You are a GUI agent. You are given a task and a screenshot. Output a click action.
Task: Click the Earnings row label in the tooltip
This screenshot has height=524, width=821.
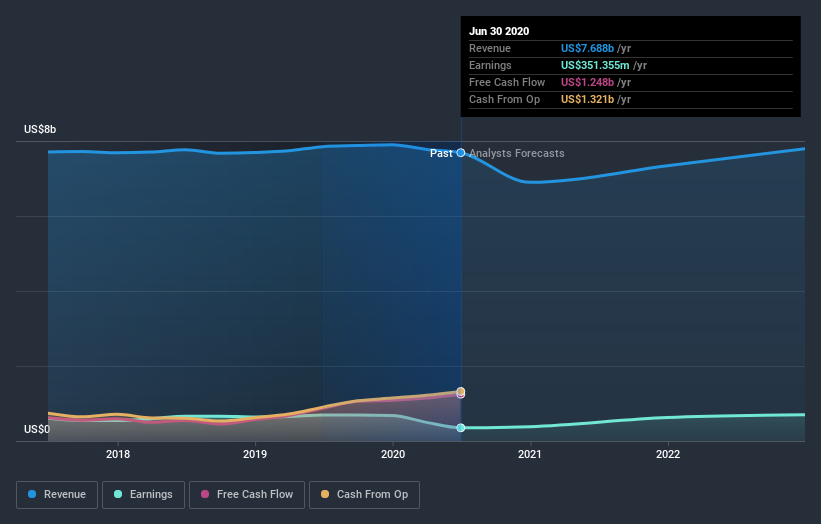(x=490, y=65)
